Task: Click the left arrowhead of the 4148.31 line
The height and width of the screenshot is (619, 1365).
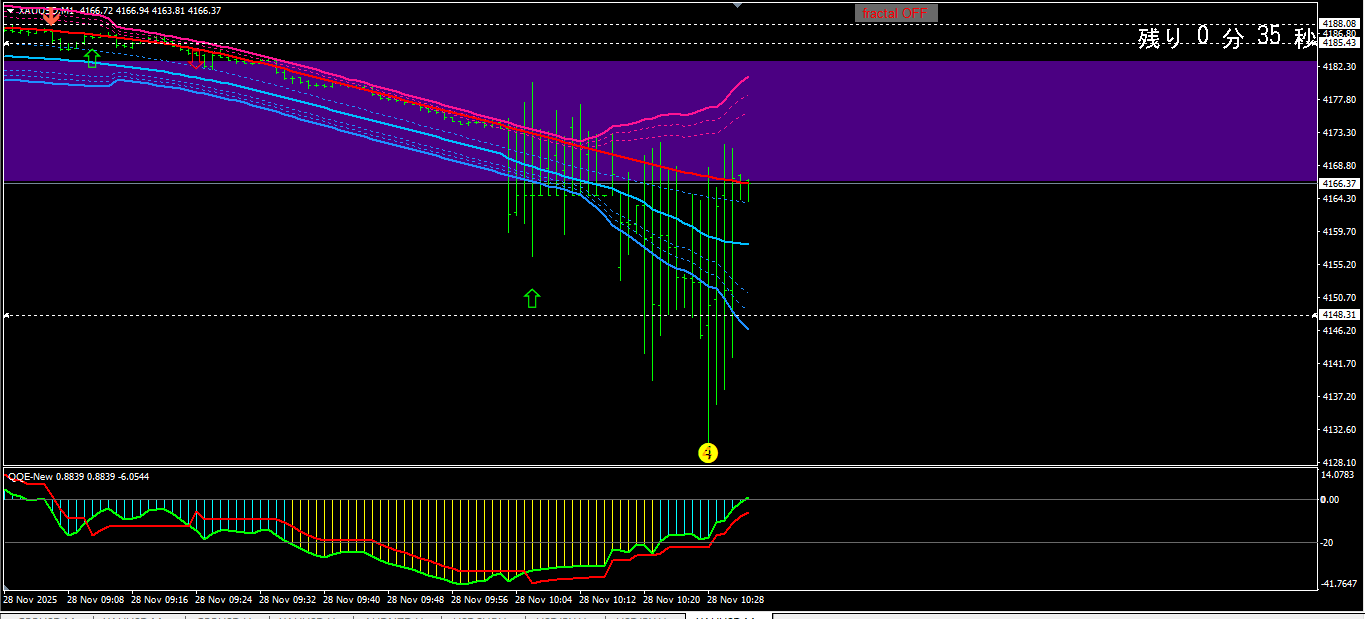Action: [x=8, y=315]
